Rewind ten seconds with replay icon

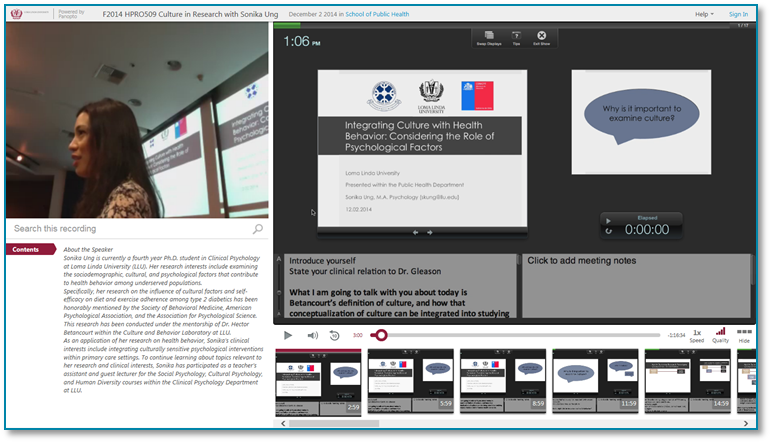point(334,335)
